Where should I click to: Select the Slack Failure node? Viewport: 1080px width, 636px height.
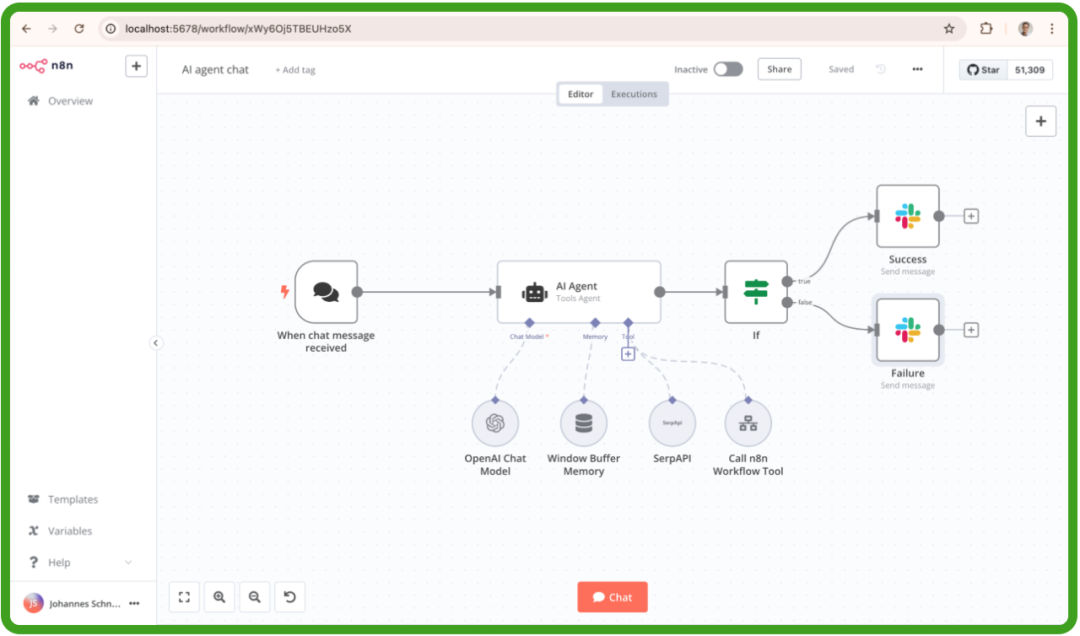point(907,330)
